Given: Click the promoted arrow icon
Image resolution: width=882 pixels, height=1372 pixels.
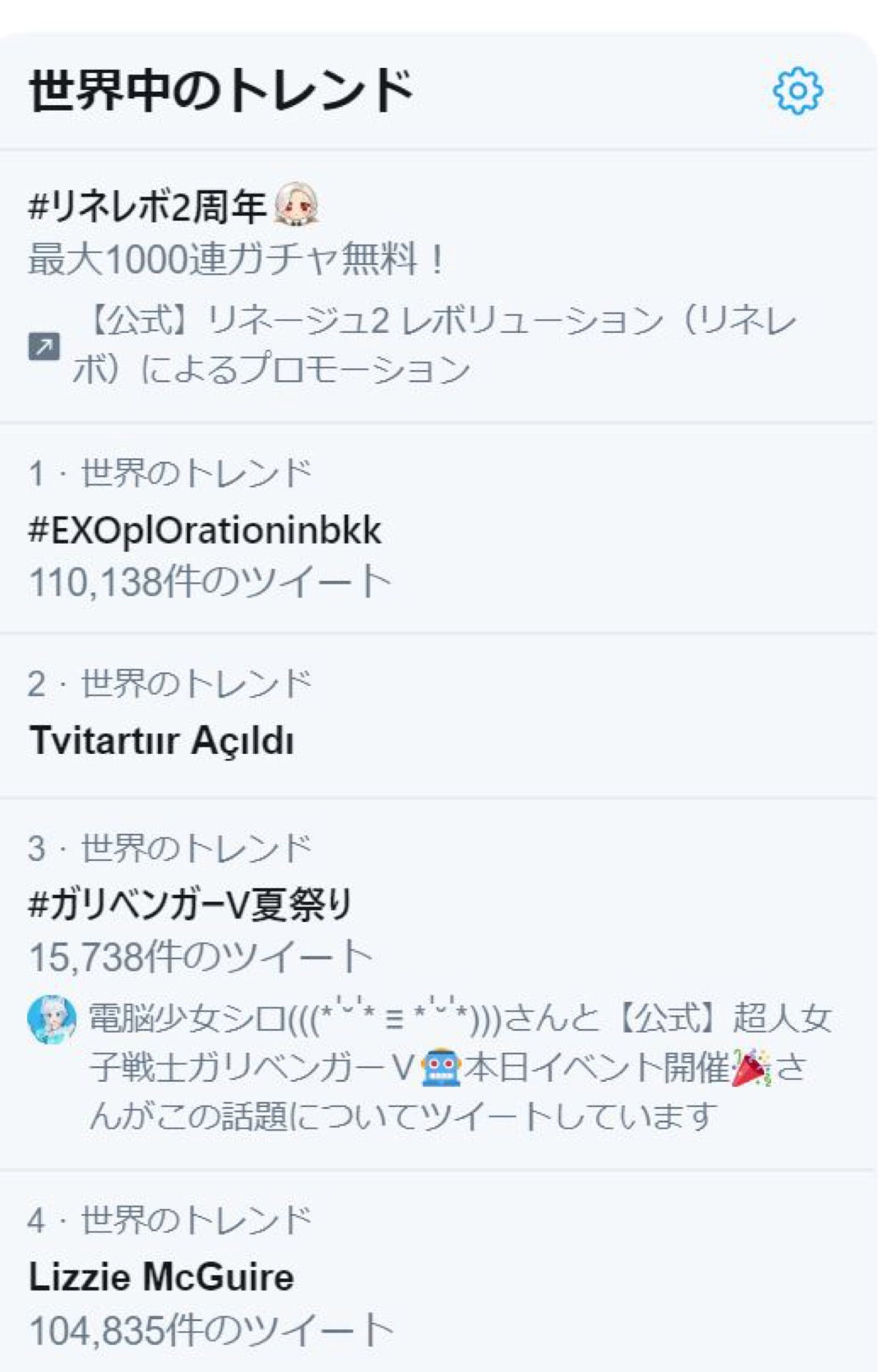Looking at the screenshot, I should click(x=44, y=347).
